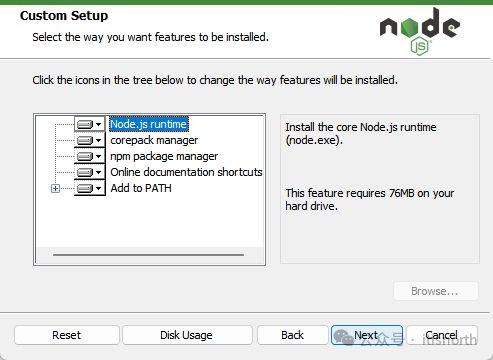Click the Reset button
Viewport: 493px width, 360px height.
(x=67, y=335)
